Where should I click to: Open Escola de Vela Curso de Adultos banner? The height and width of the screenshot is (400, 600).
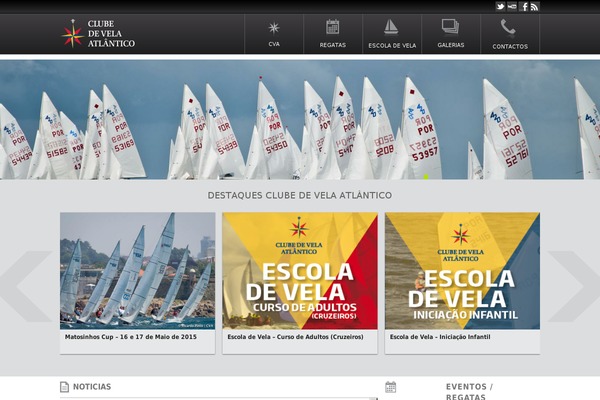coord(300,271)
